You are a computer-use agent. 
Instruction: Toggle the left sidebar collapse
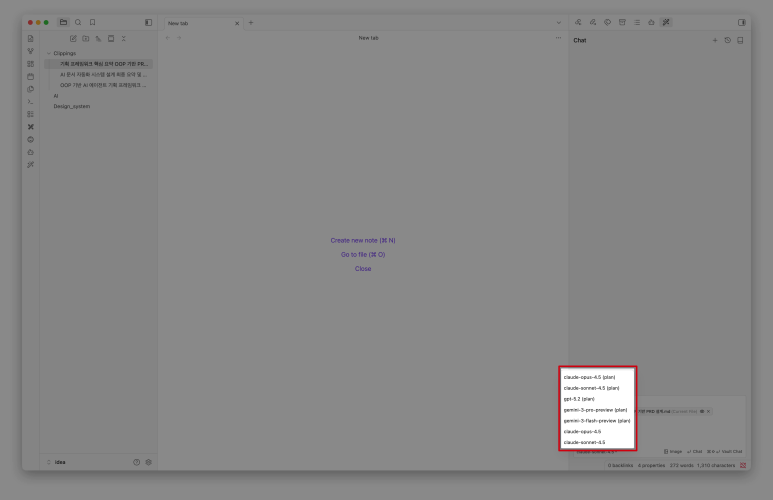coord(149,22)
